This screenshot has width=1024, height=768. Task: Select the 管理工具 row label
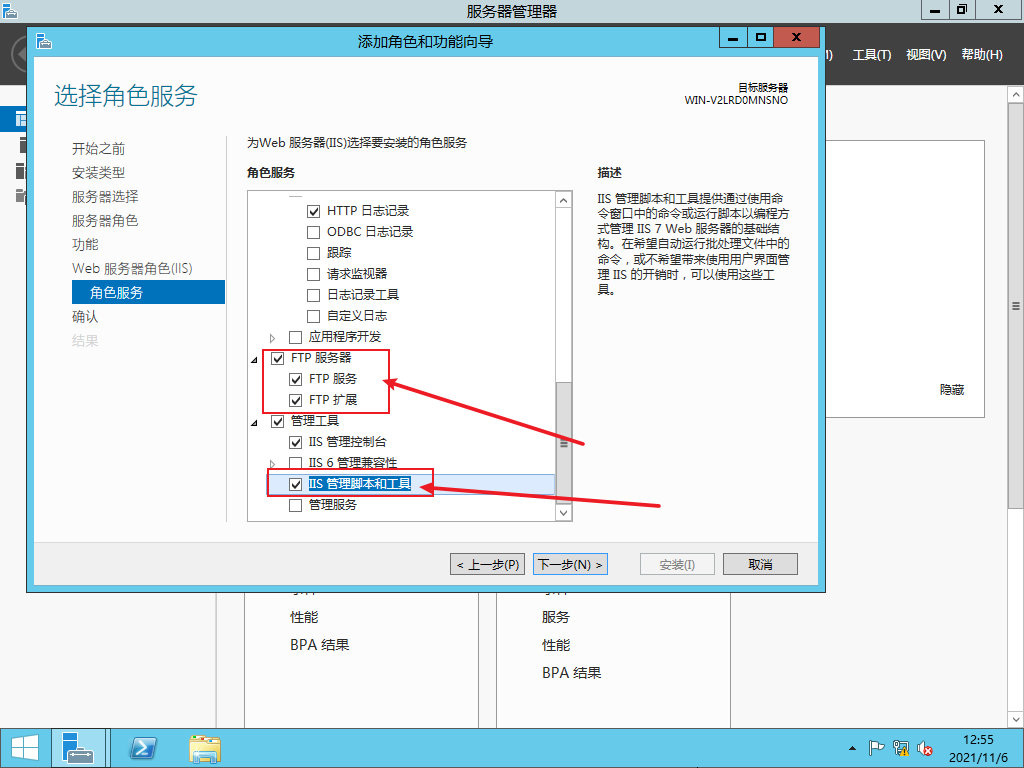pyautogui.click(x=315, y=421)
